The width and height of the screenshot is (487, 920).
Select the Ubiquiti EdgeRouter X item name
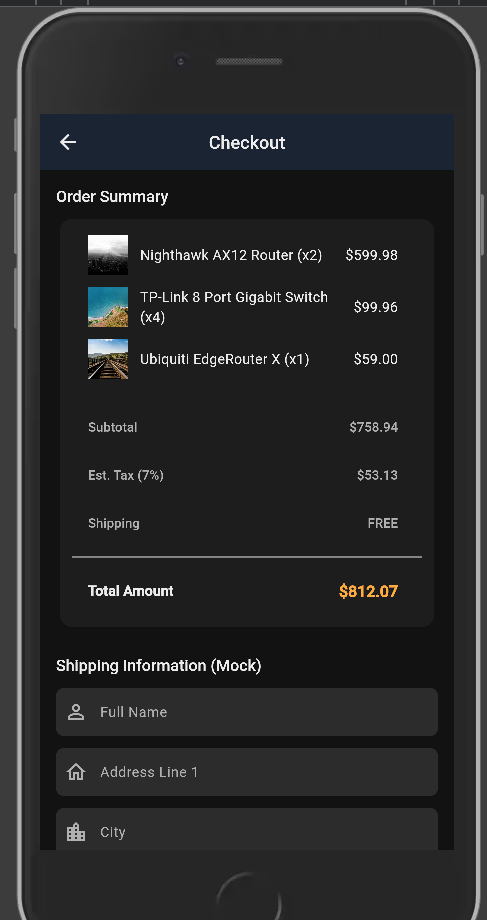pos(224,359)
